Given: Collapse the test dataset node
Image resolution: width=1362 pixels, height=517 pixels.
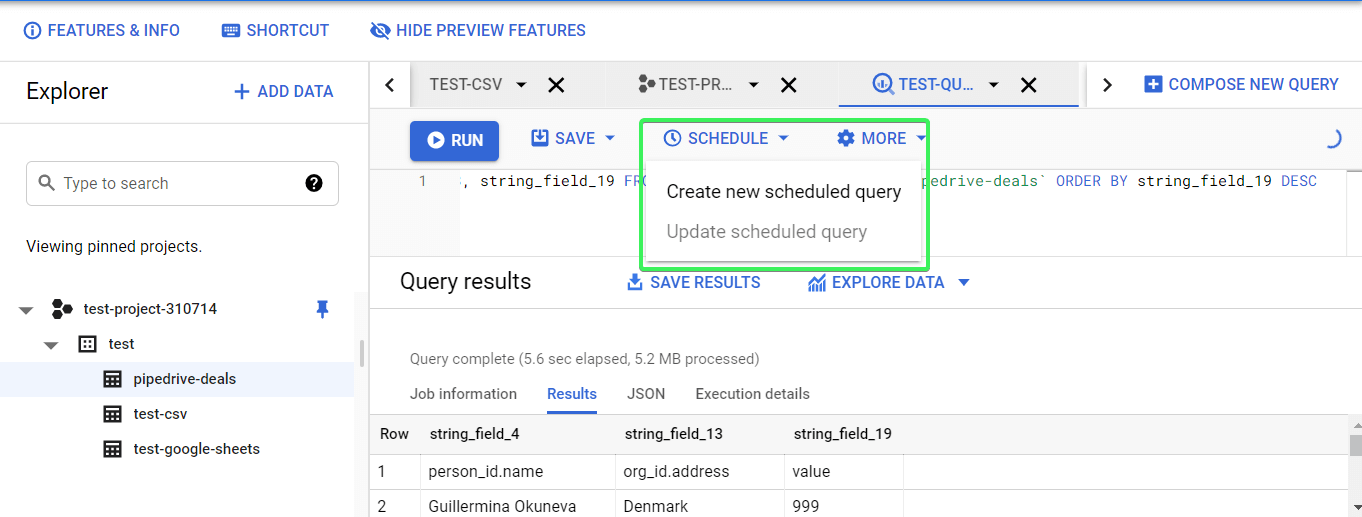Looking at the screenshot, I should [51, 344].
